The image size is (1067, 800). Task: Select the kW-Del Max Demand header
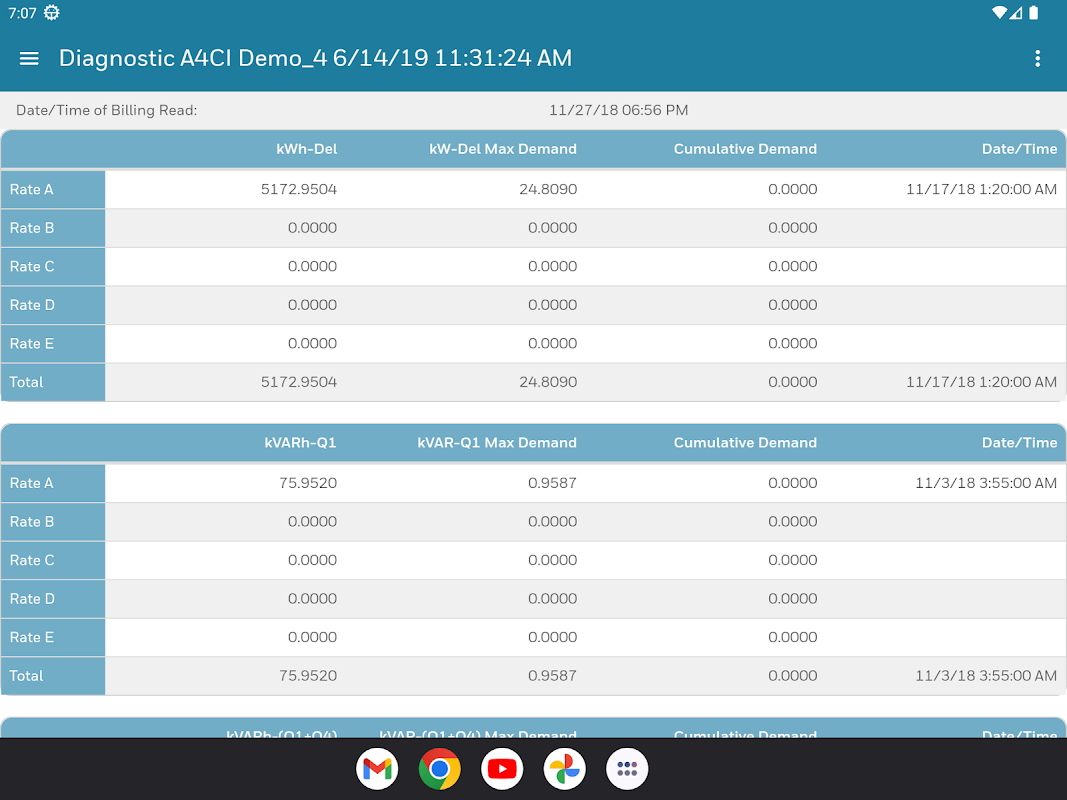pyautogui.click(x=503, y=149)
